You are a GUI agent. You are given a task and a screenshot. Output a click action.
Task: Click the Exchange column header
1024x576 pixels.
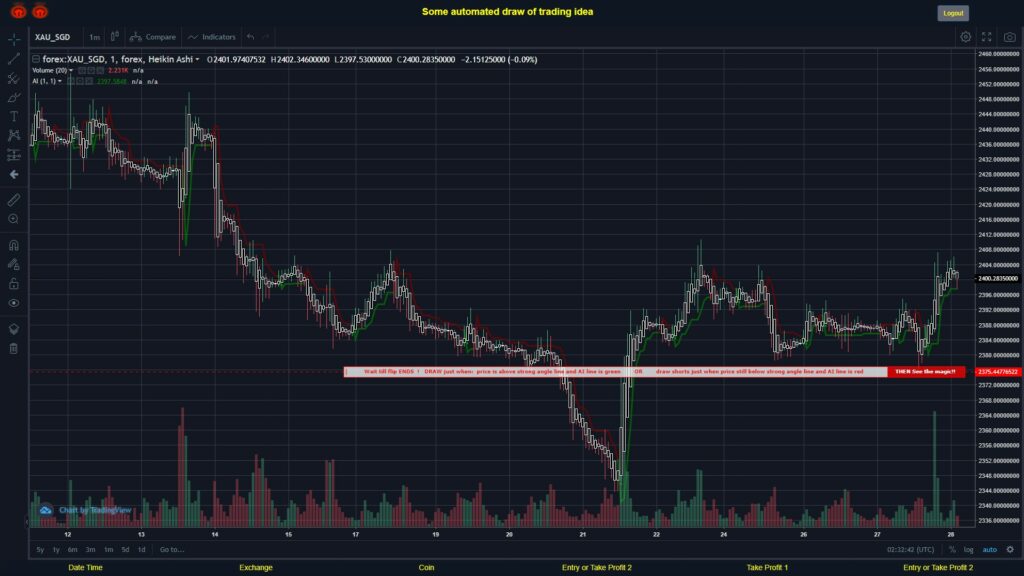pos(256,568)
